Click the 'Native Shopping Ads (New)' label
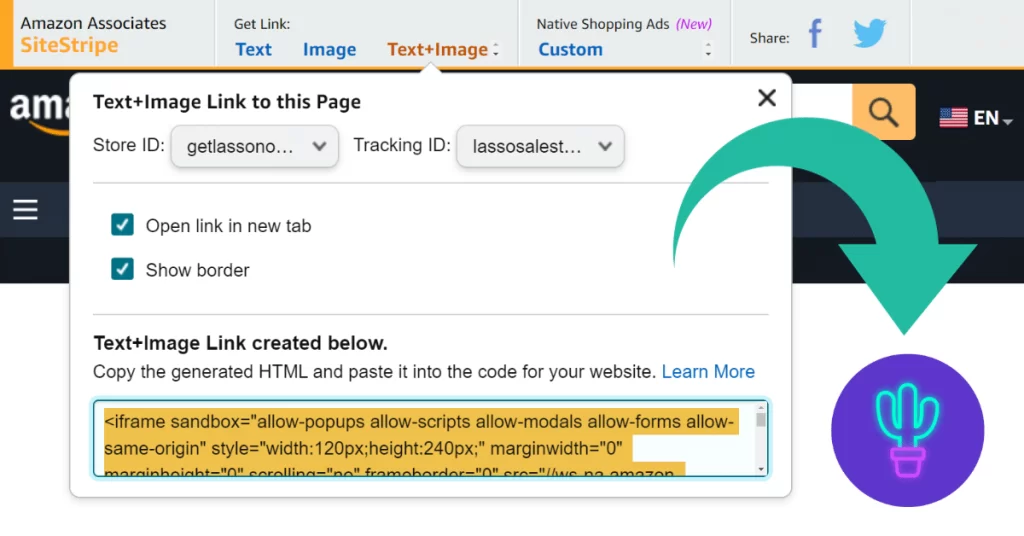 624,24
